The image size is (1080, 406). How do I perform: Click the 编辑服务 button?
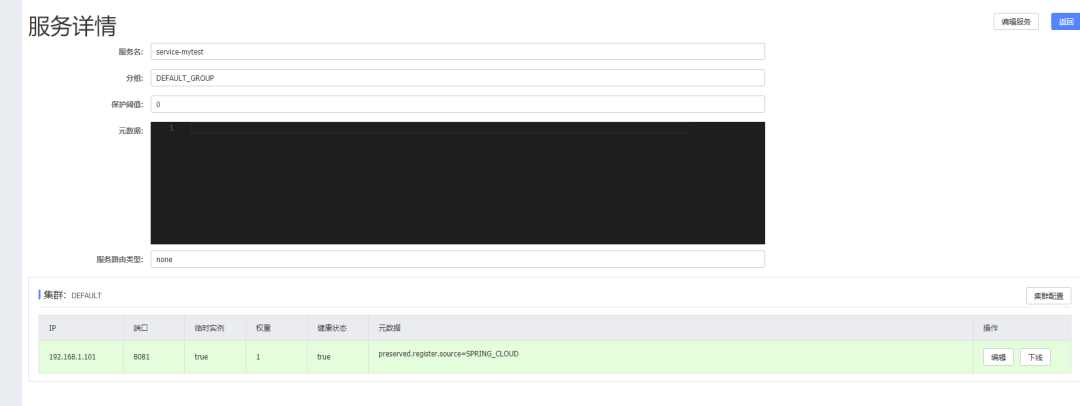pos(1015,21)
